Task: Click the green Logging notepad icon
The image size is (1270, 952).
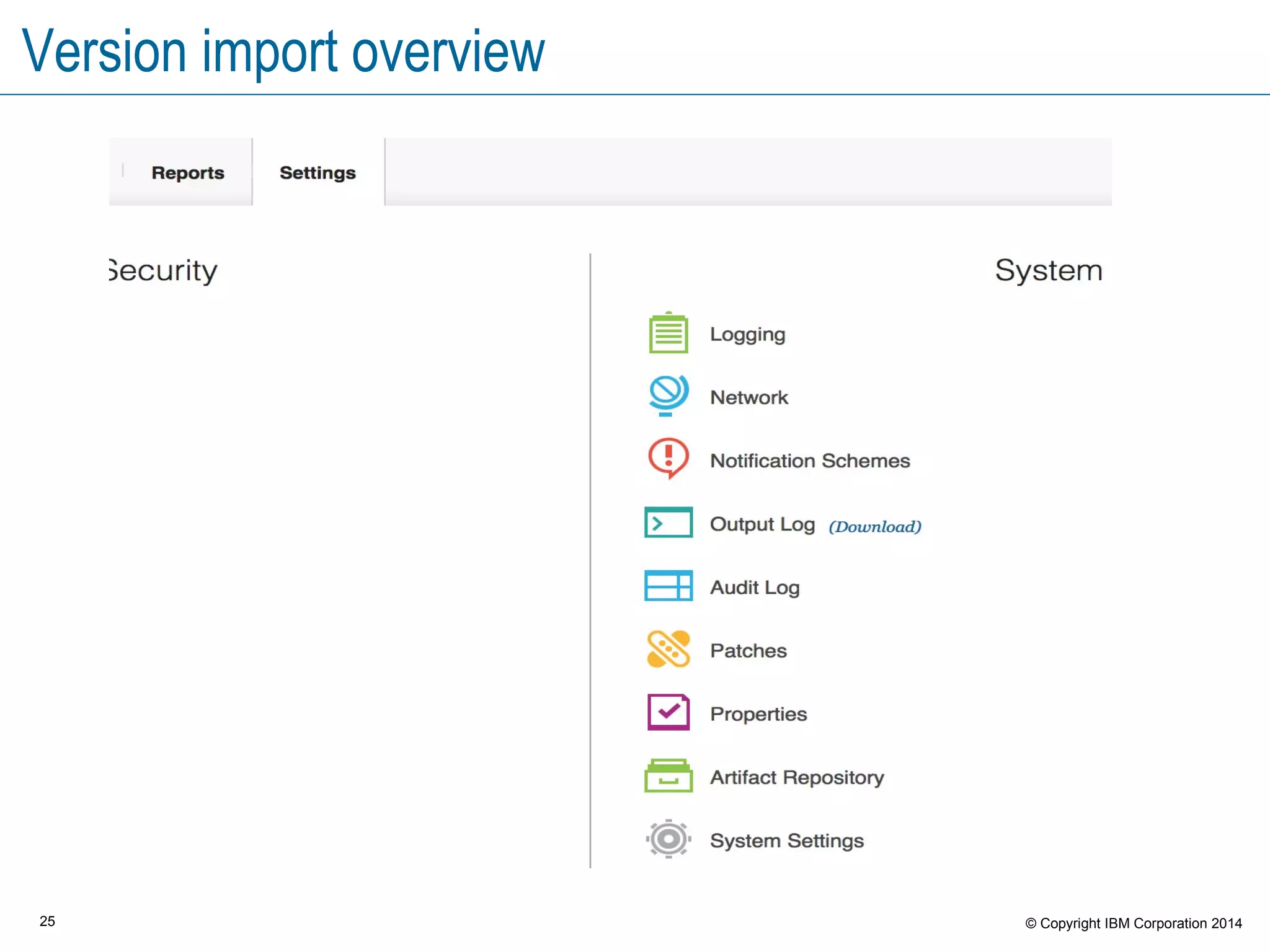Action: (668, 333)
